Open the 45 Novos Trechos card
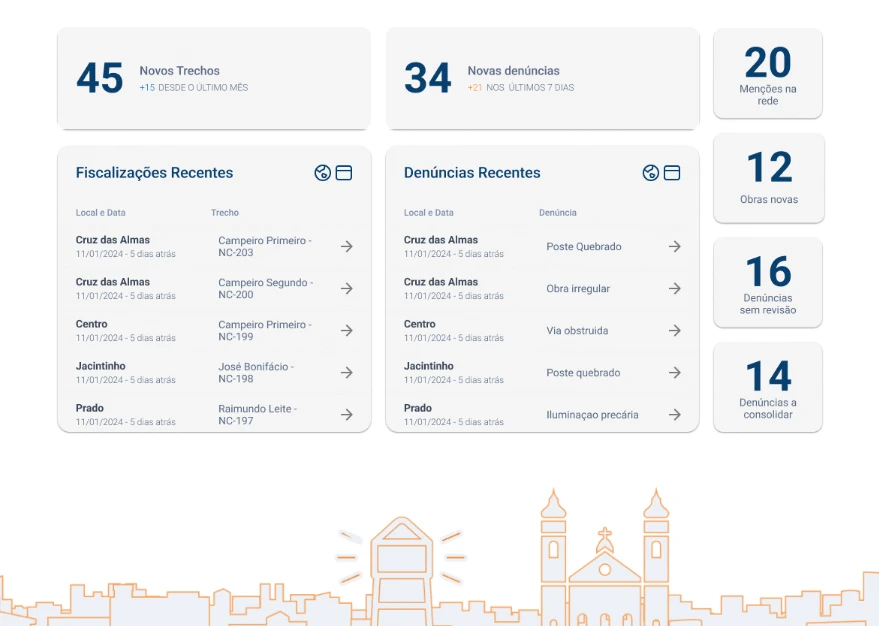 click(213, 79)
